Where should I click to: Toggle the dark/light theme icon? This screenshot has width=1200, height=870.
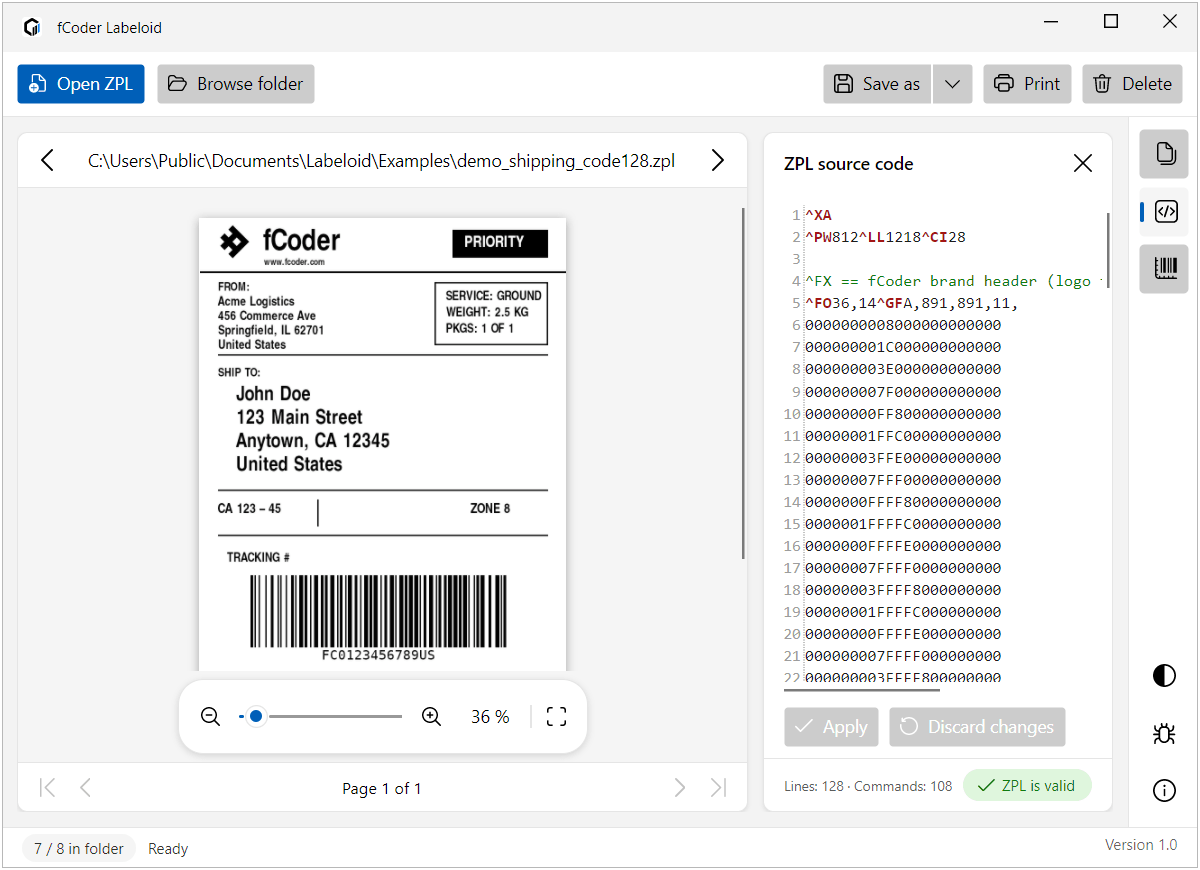coord(1164,676)
